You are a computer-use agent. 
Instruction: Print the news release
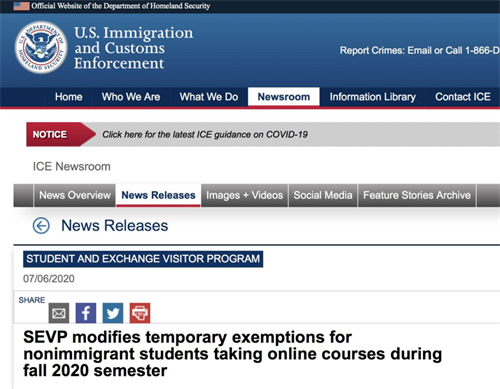click(x=140, y=313)
